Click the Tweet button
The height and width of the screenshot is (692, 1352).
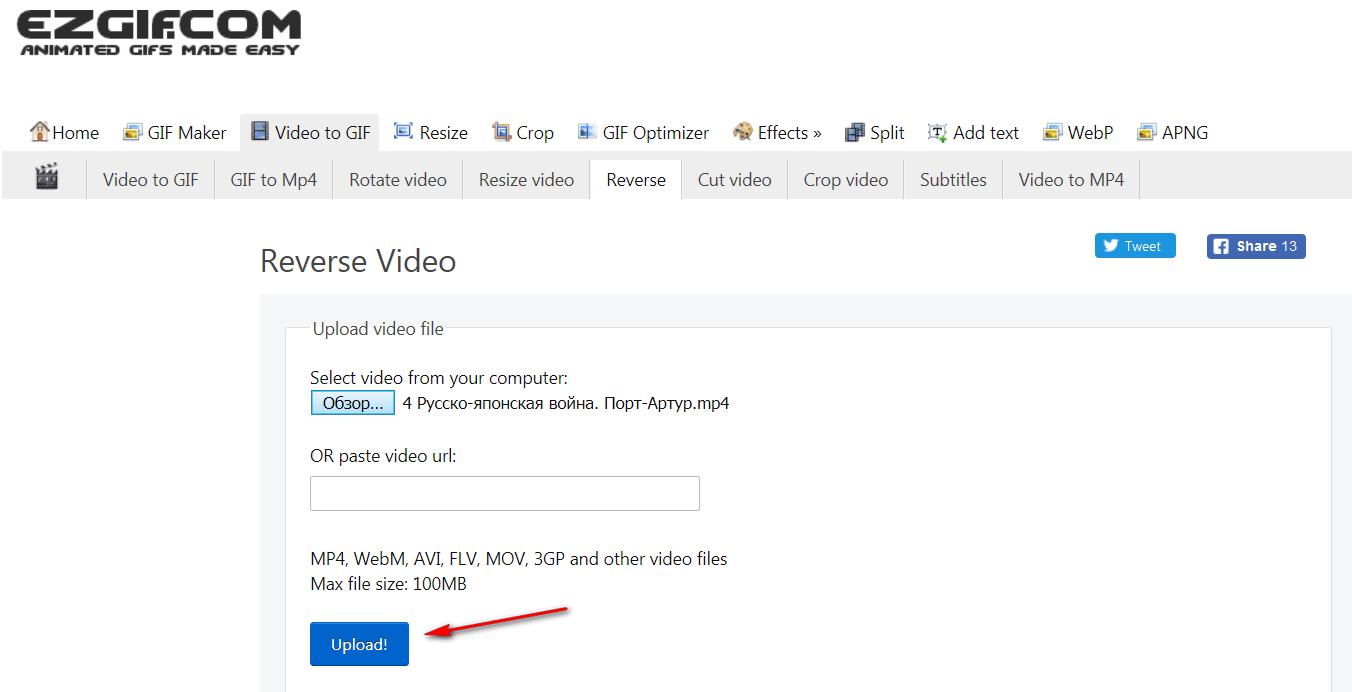[1135, 246]
